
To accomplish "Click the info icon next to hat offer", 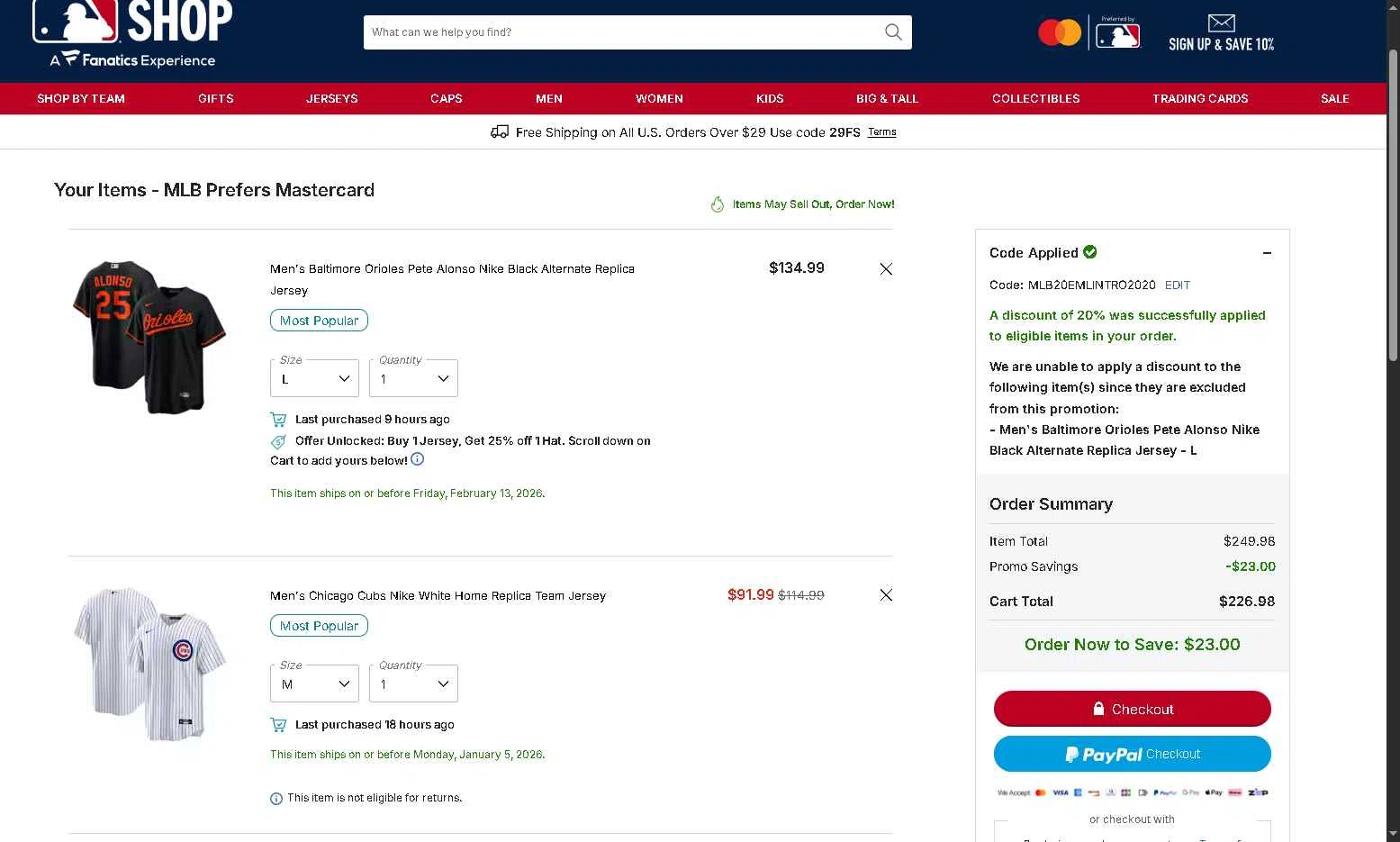I will pos(418,459).
